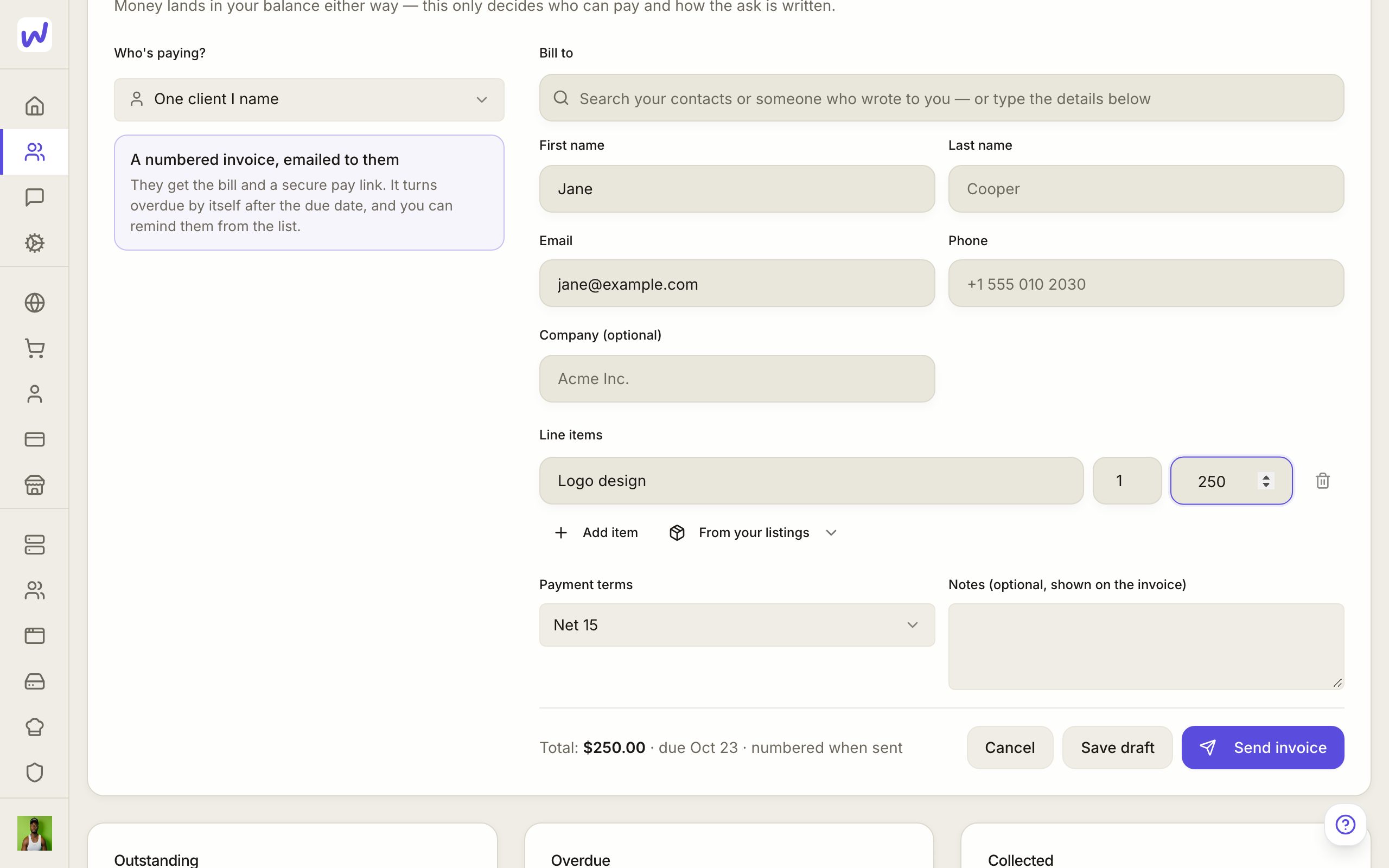The image size is (1389, 868).
Task: Click Send invoice button
Action: [x=1262, y=748]
